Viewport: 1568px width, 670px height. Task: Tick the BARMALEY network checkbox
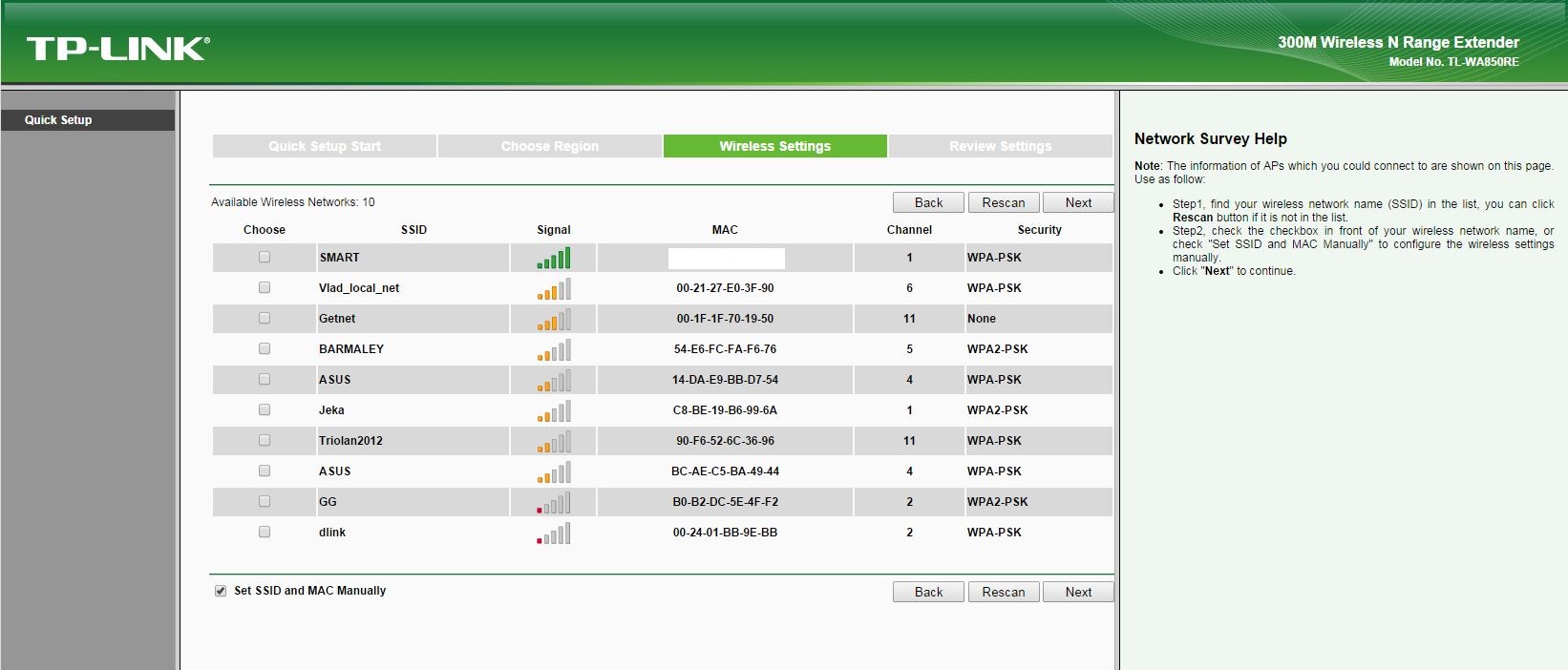tap(265, 348)
